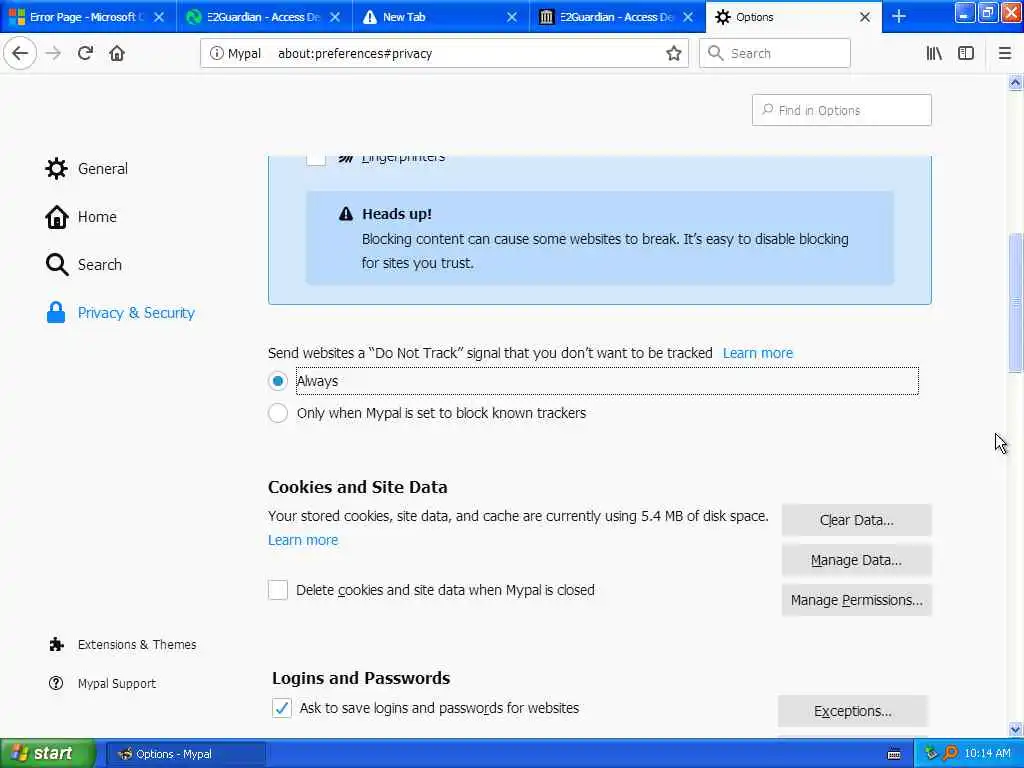Select Privacy & Security category
1024x768 pixels.
point(136,313)
